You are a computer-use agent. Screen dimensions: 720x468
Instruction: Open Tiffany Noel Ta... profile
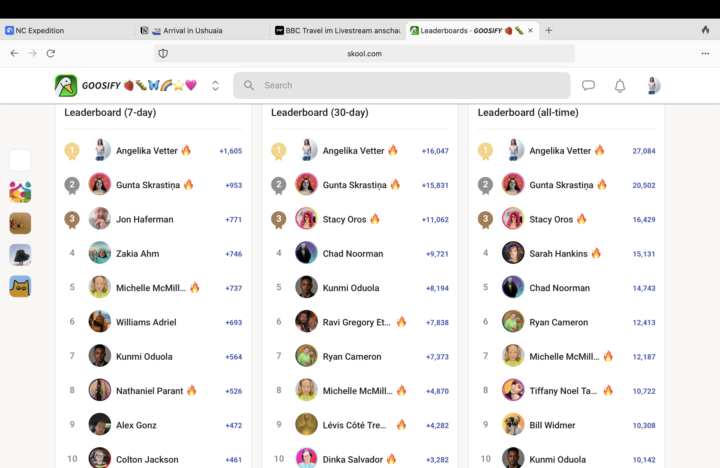(x=563, y=391)
